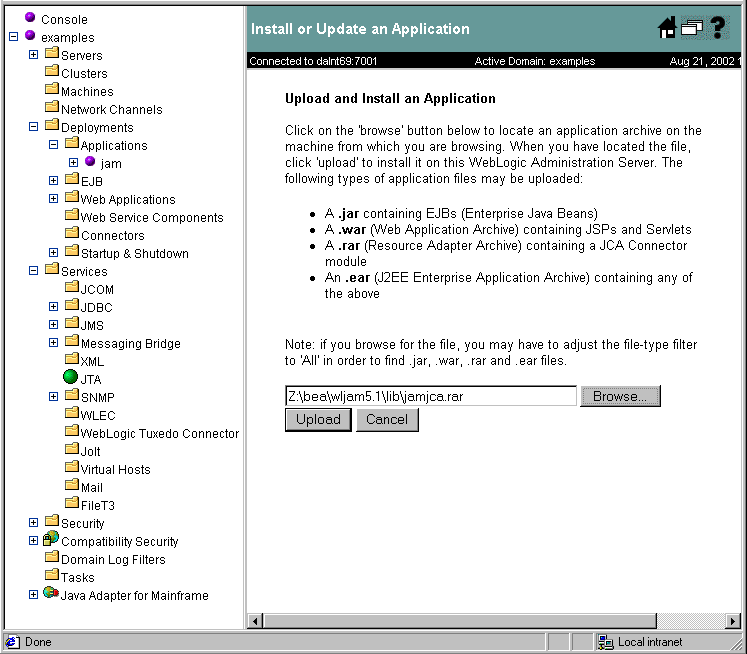Open WebLogic Tuxedo Connector link
This screenshot has width=747, height=654.
(160, 433)
